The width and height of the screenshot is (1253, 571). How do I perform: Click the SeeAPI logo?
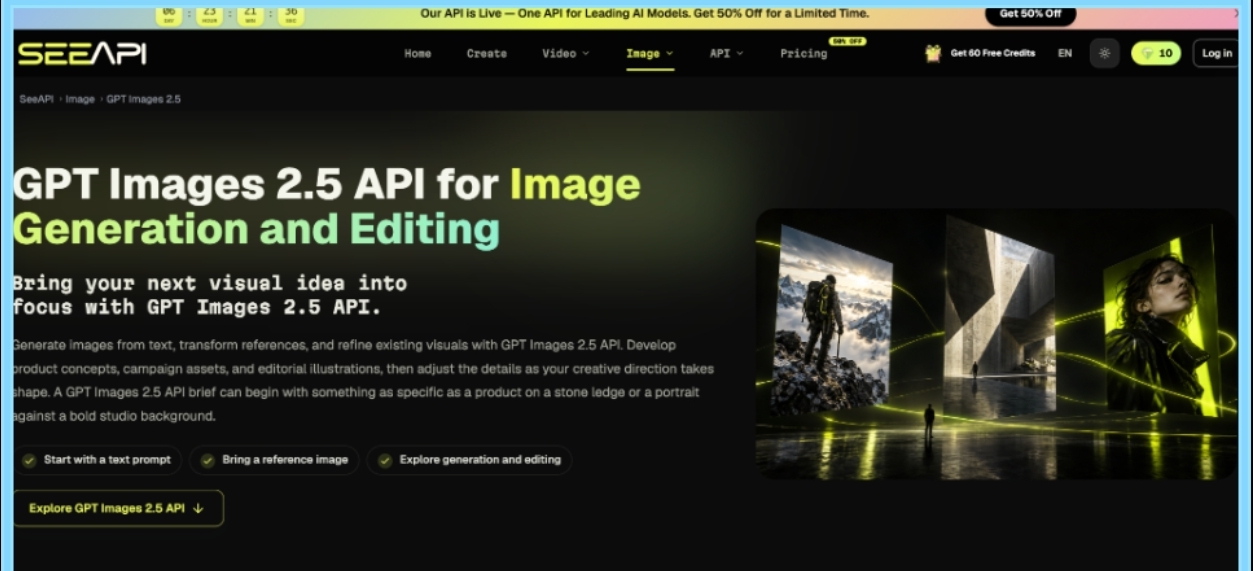(x=82, y=54)
